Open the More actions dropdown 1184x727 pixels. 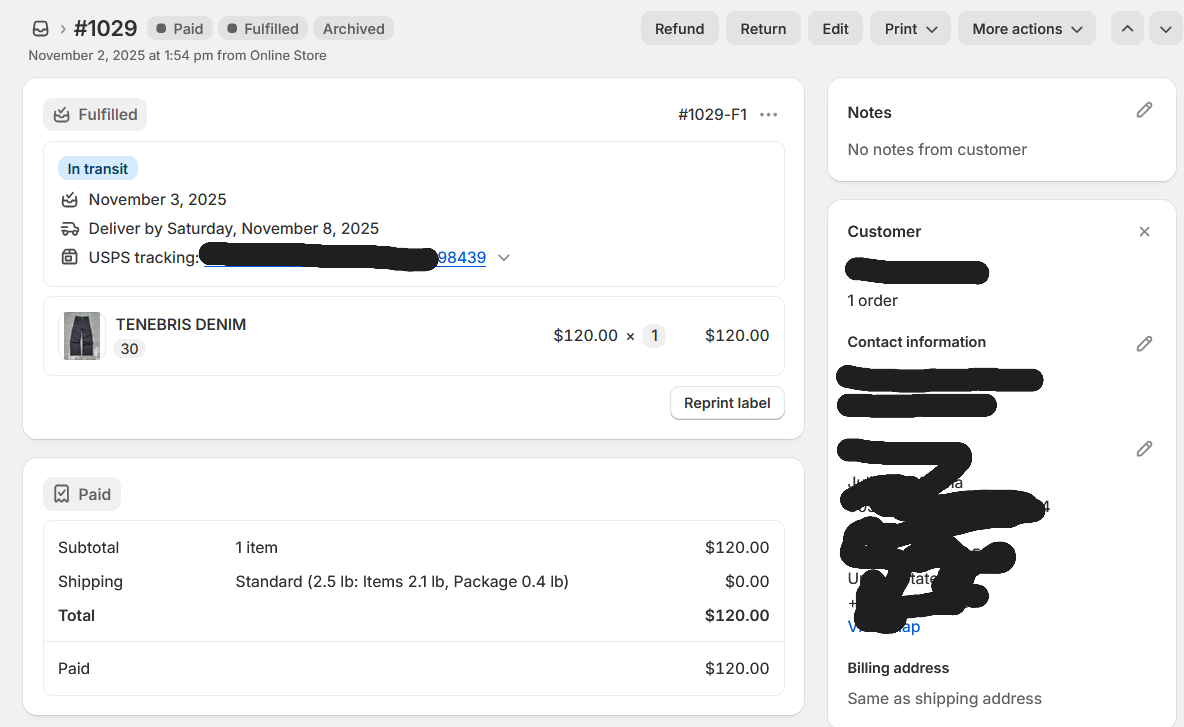coord(1026,29)
